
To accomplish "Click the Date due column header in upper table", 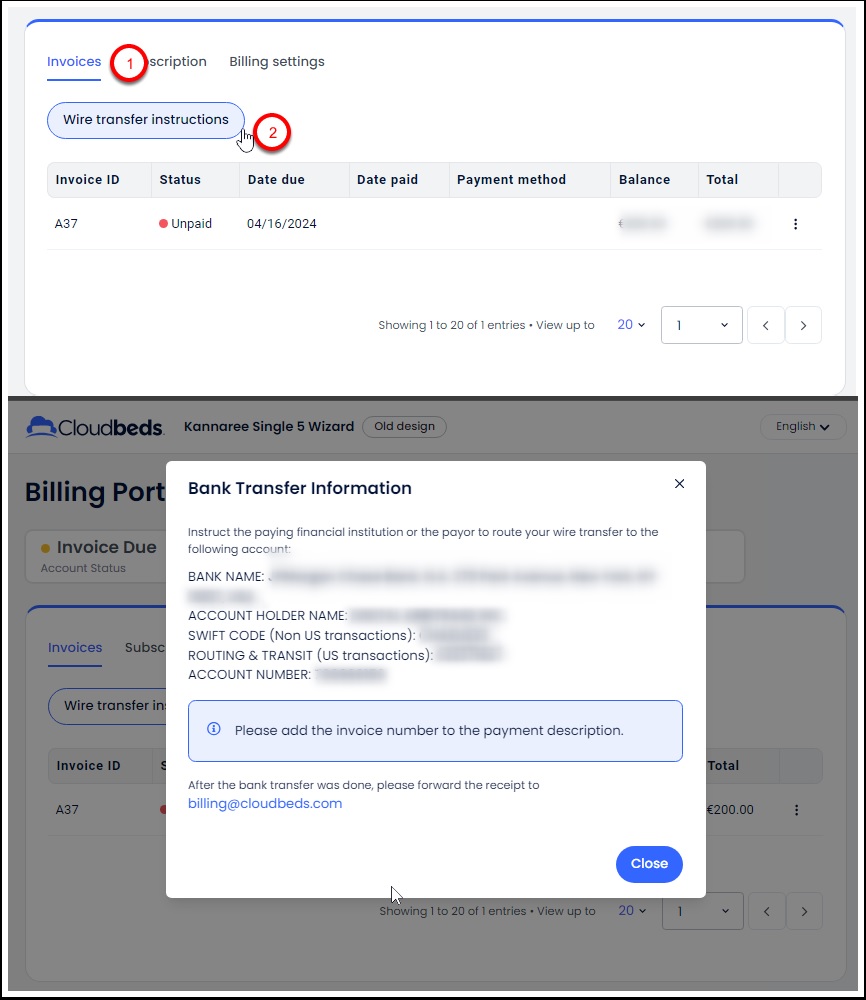I will (x=276, y=180).
